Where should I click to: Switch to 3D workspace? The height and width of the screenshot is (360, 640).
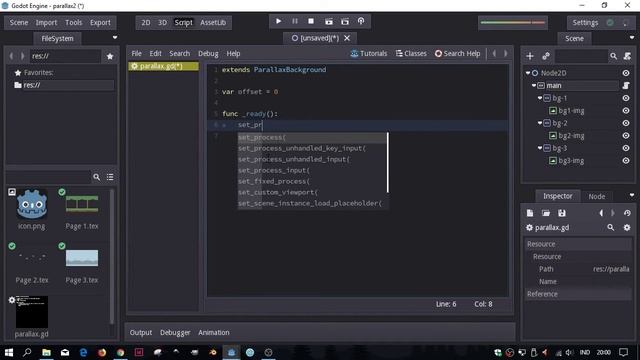(x=162, y=22)
